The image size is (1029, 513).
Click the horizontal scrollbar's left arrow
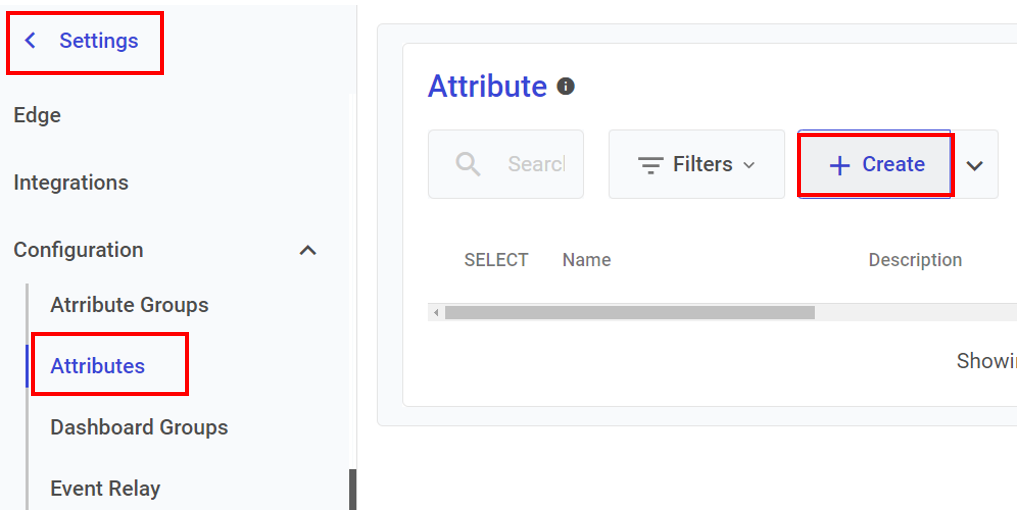point(436,313)
